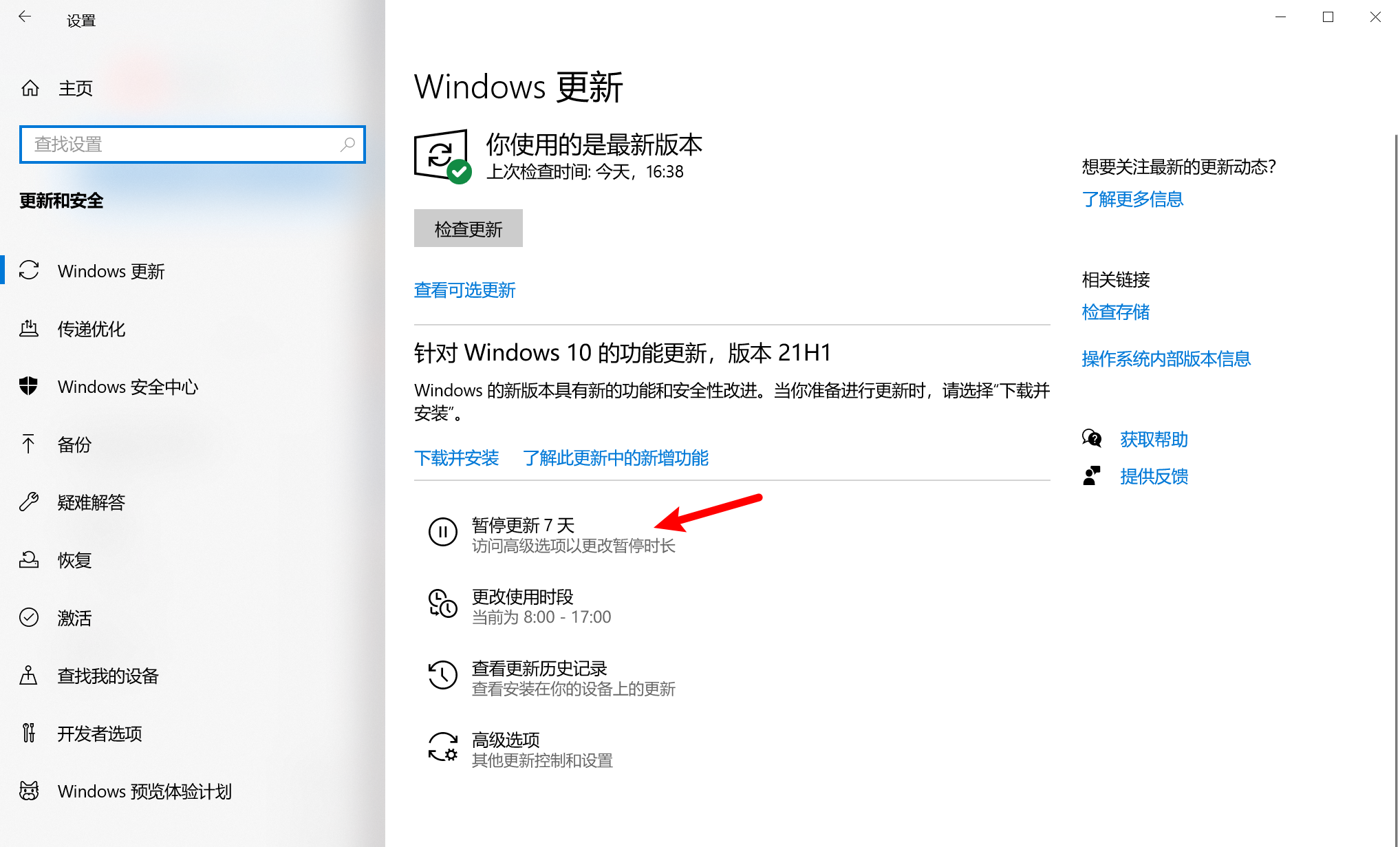Click the Delivery Optimization icon
Screen dimensions: 1400x847
tap(29, 328)
